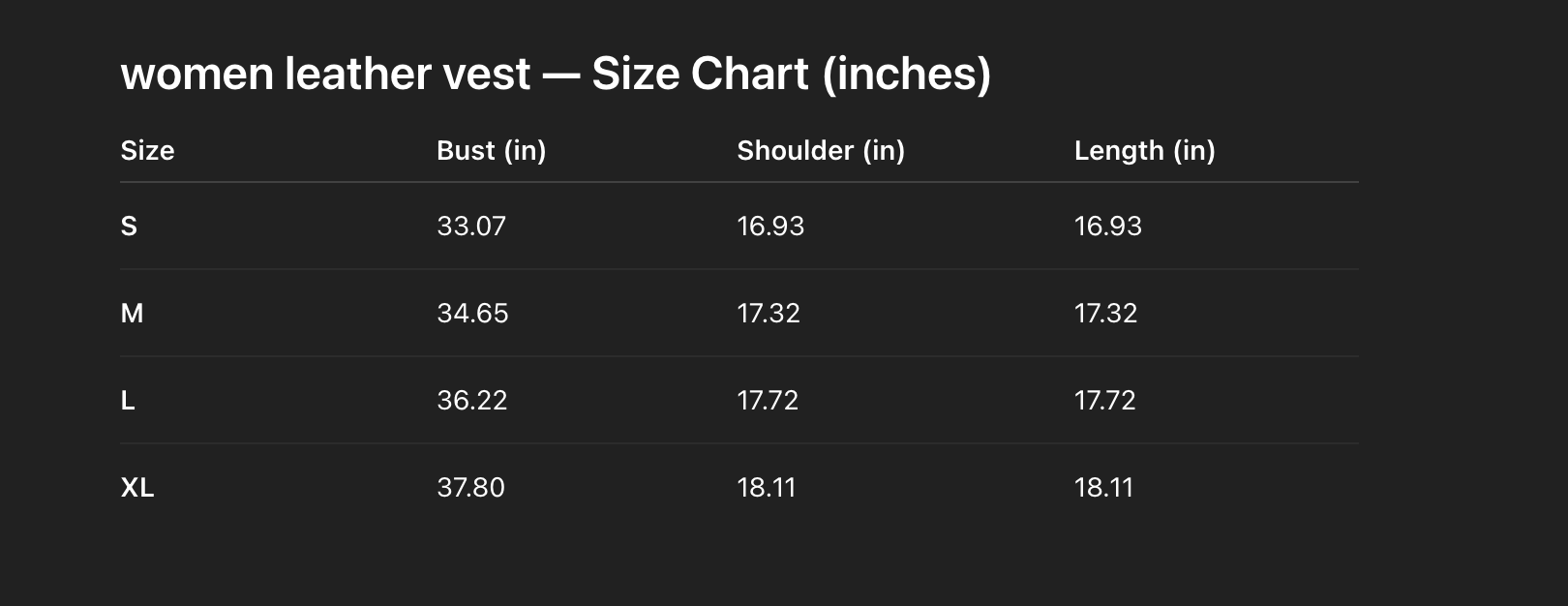Click the Size column header
The width and height of the screenshot is (1568, 606).
(x=147, y=151)
